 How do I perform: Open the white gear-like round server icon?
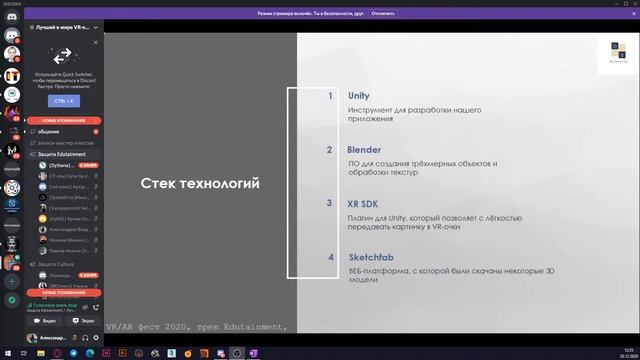[12, 188]
